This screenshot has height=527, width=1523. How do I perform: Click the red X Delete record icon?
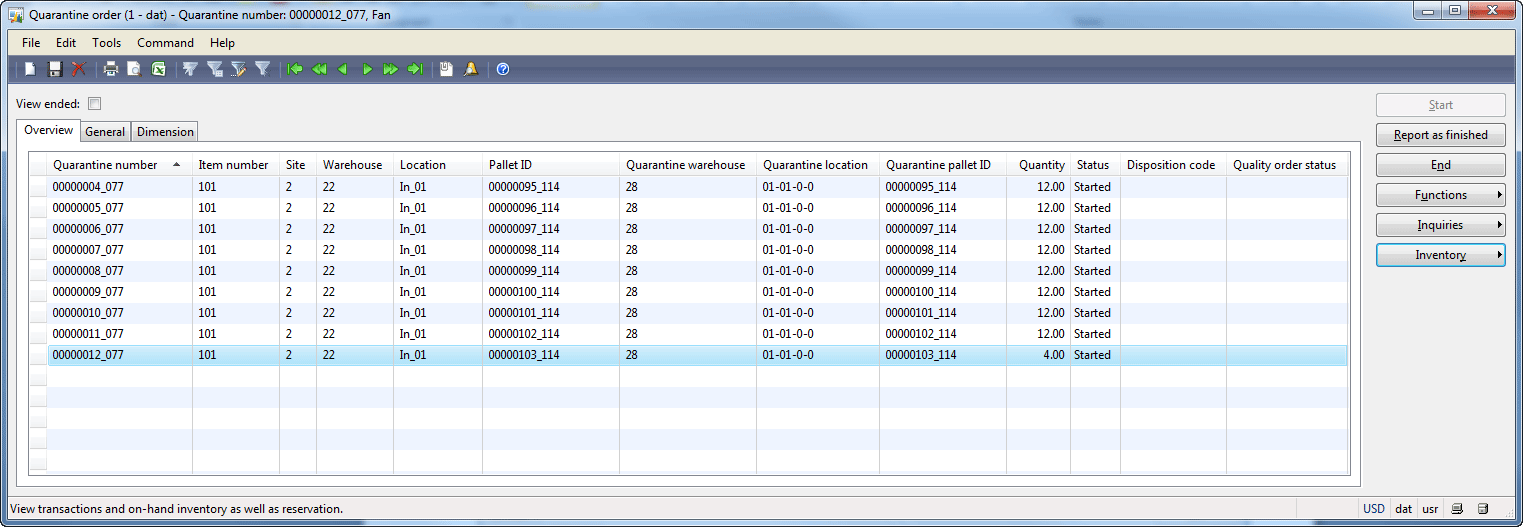[79, 69]
